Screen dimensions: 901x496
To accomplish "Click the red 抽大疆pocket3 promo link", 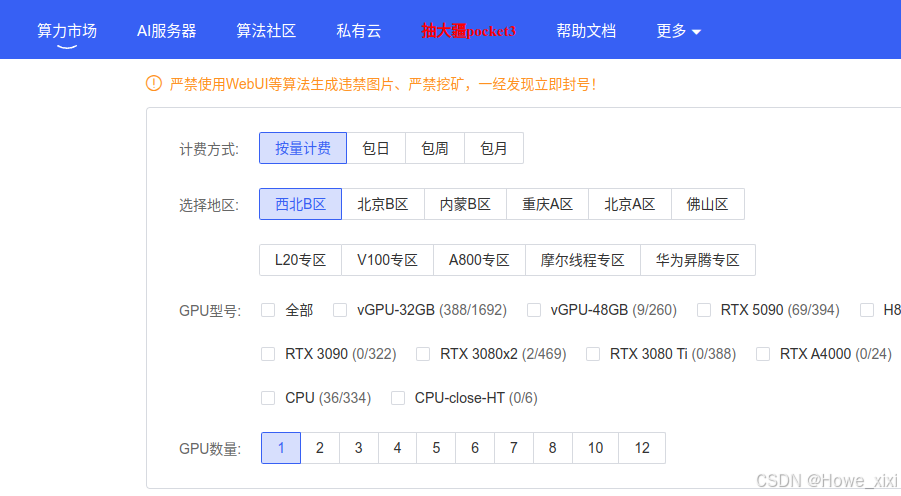I will click(468, 30).
